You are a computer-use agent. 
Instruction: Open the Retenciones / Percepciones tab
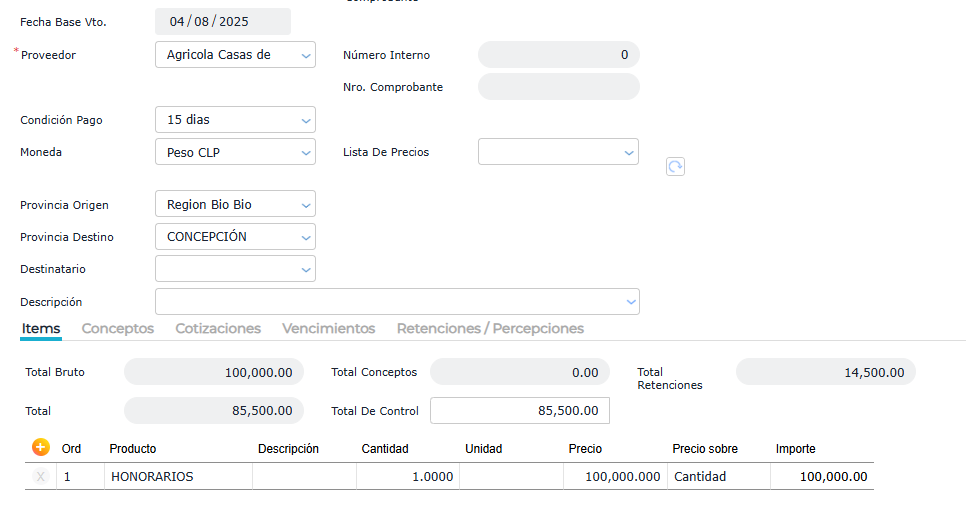tap(490, 328)
